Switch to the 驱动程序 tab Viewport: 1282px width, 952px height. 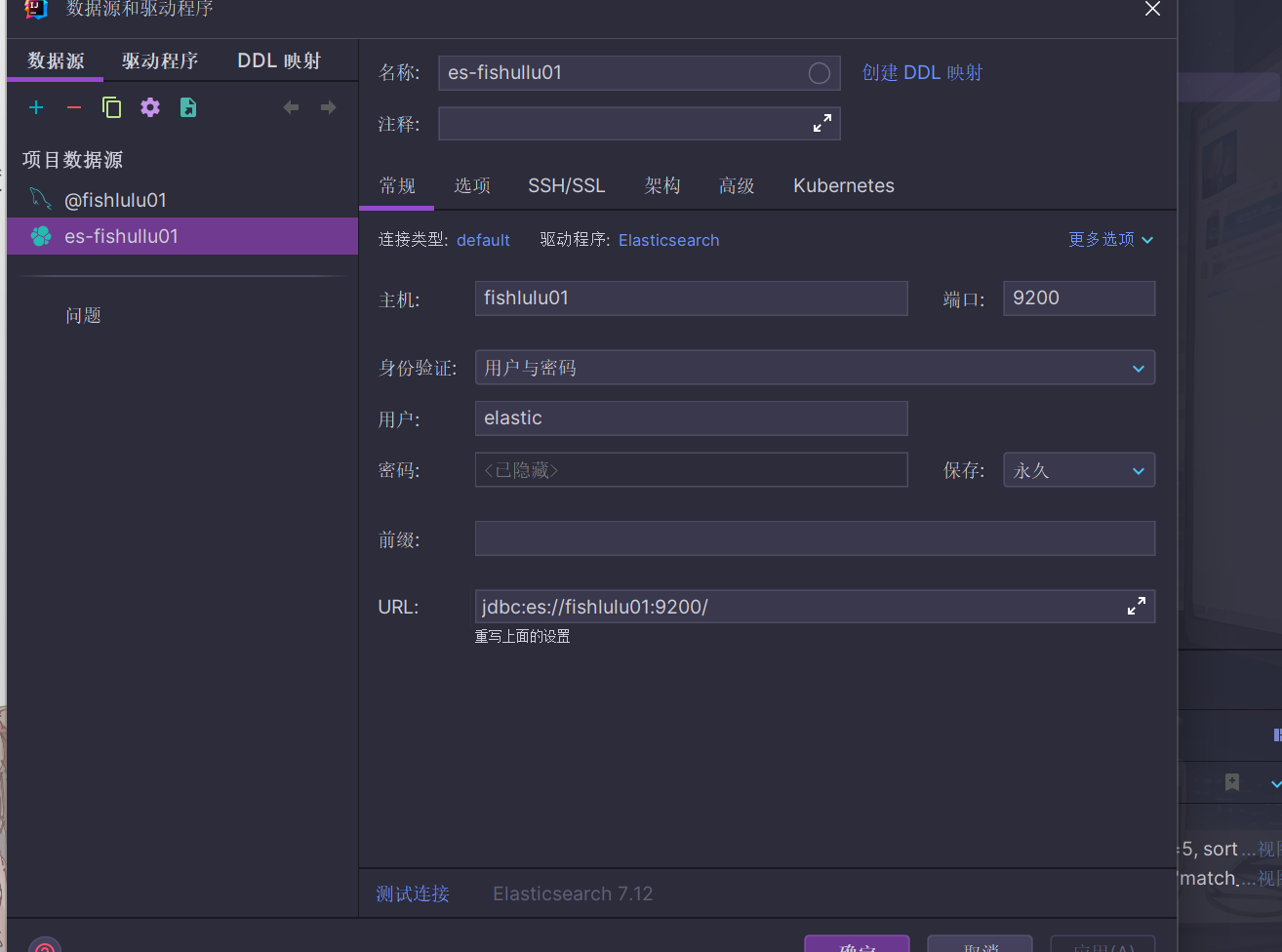pyautogui.click(x=160, y=60)
